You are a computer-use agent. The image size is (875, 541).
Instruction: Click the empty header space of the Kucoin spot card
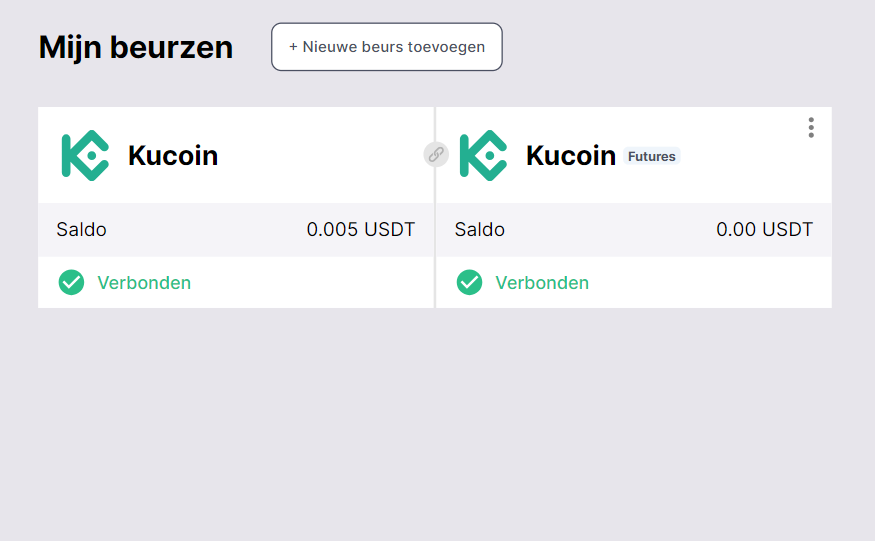(320, 155)
